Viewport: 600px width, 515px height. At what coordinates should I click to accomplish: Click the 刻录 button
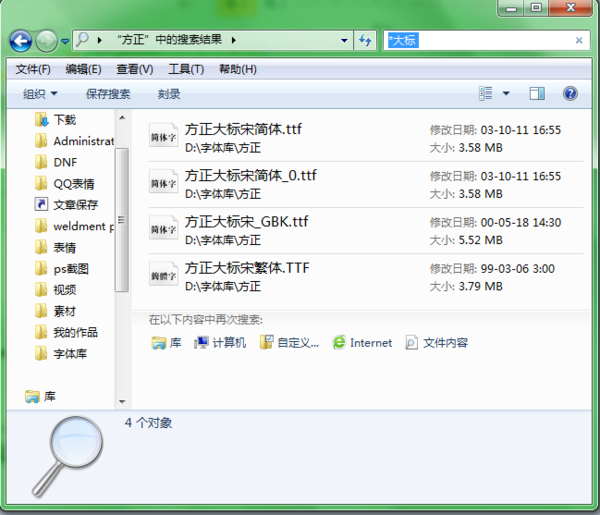pos(169,94)
